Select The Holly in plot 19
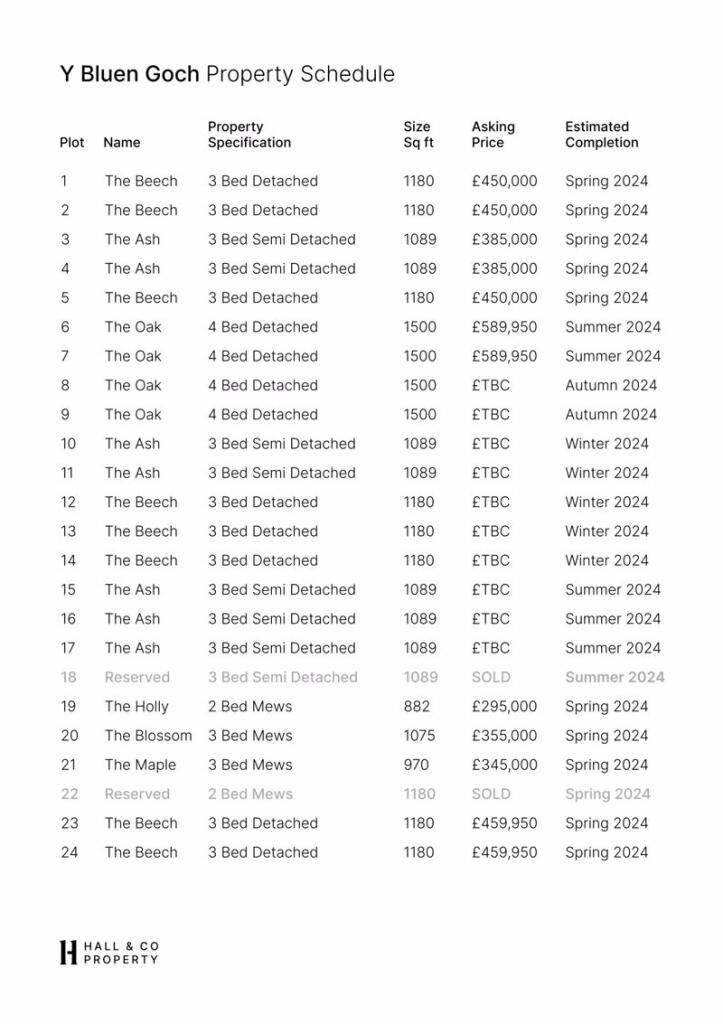 (136, 706)
